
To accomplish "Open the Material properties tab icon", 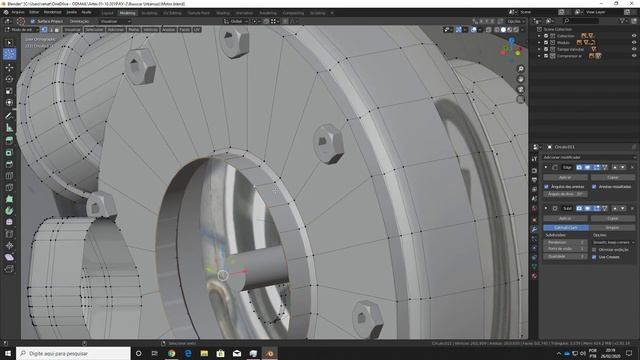I will (x=534, y=276).
